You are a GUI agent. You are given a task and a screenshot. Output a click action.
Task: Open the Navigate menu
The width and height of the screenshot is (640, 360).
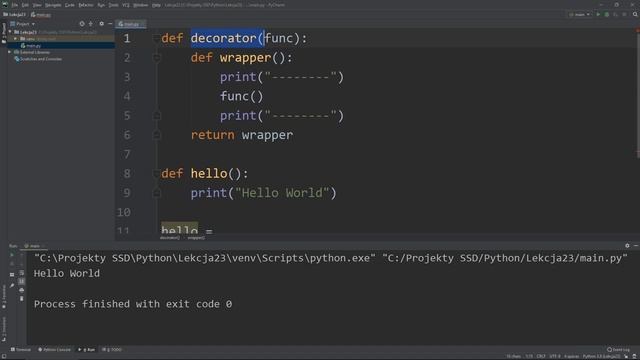coord(53,5)
